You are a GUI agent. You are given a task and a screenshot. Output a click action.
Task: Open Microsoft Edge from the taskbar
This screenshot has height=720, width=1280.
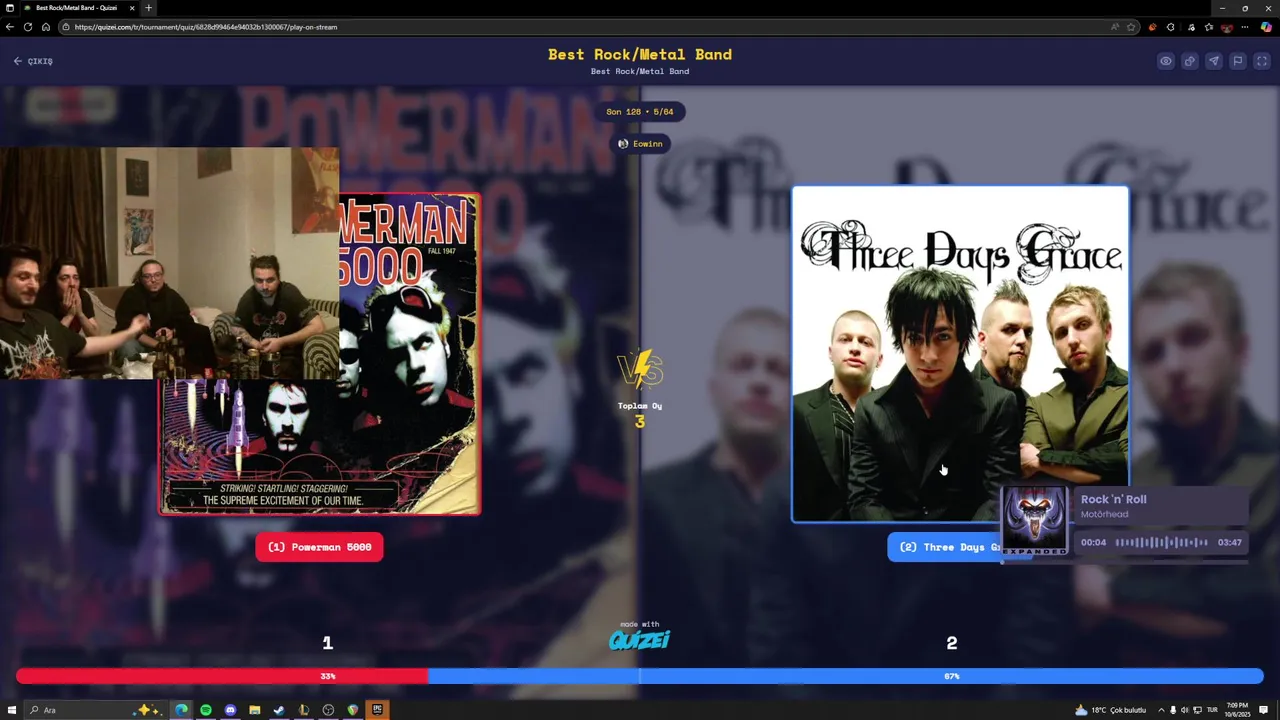pos(182,710)
